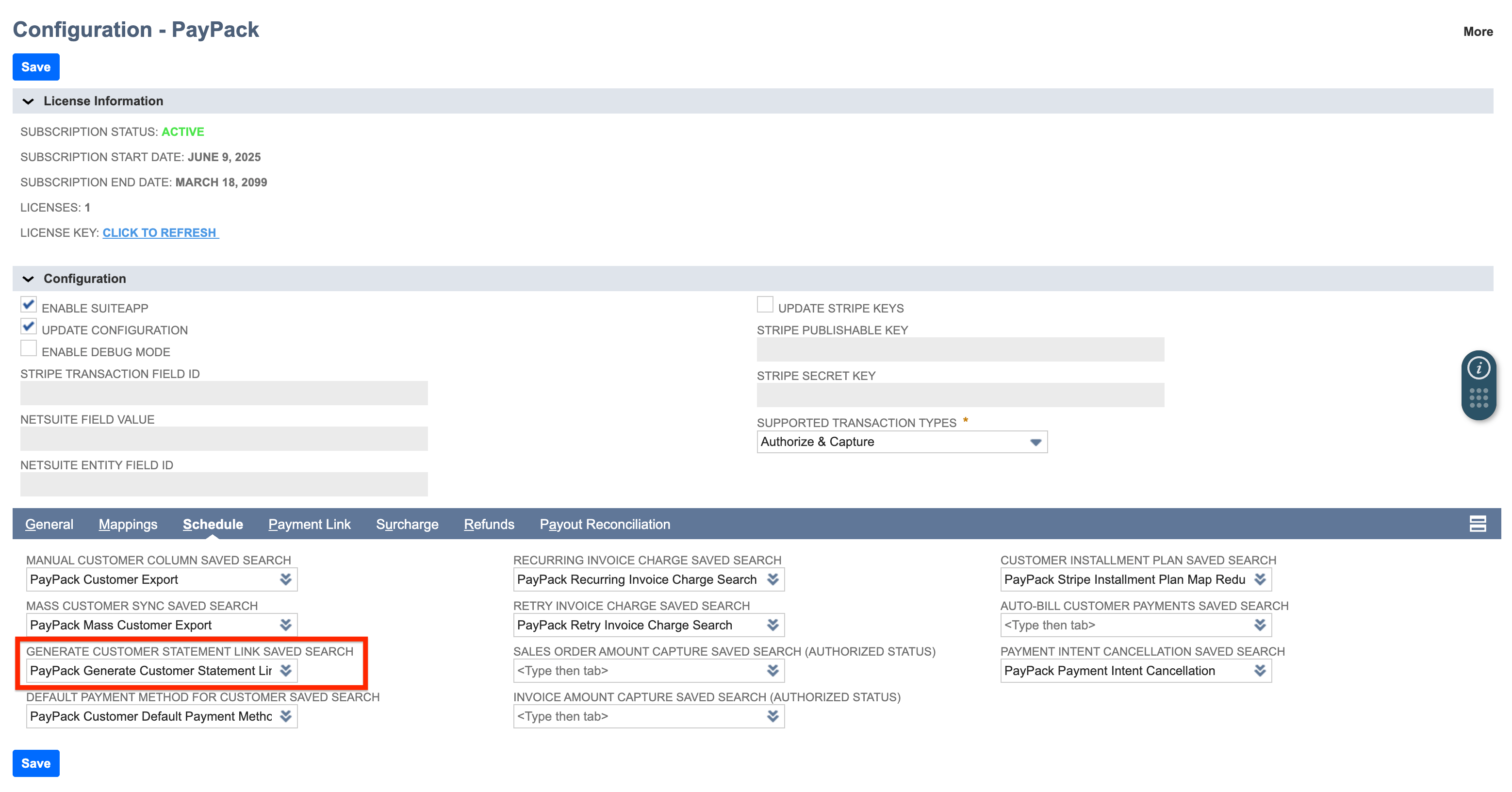The image size is (1512, 792).
Task: Click the Save button at the top
Action: (35, 66)
